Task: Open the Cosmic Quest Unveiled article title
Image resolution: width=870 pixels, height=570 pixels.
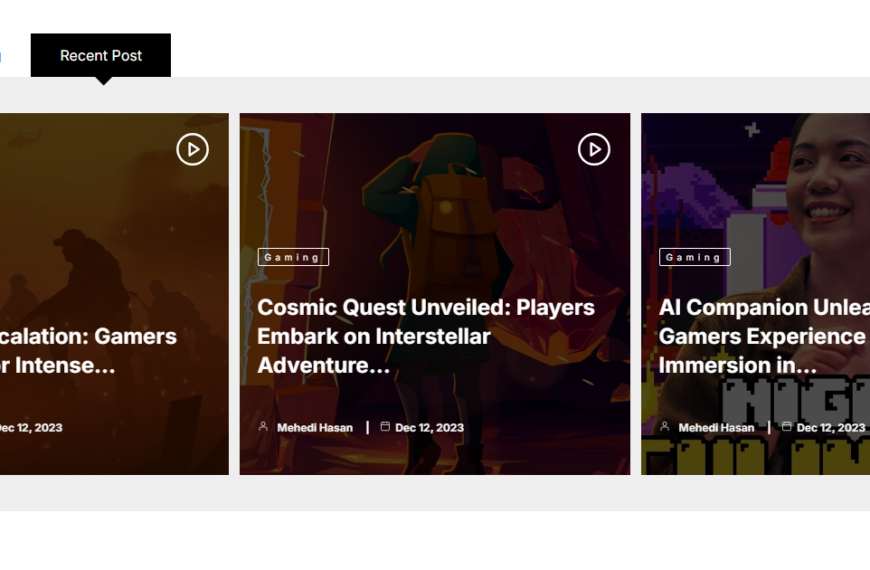Action: coord(425,336)
